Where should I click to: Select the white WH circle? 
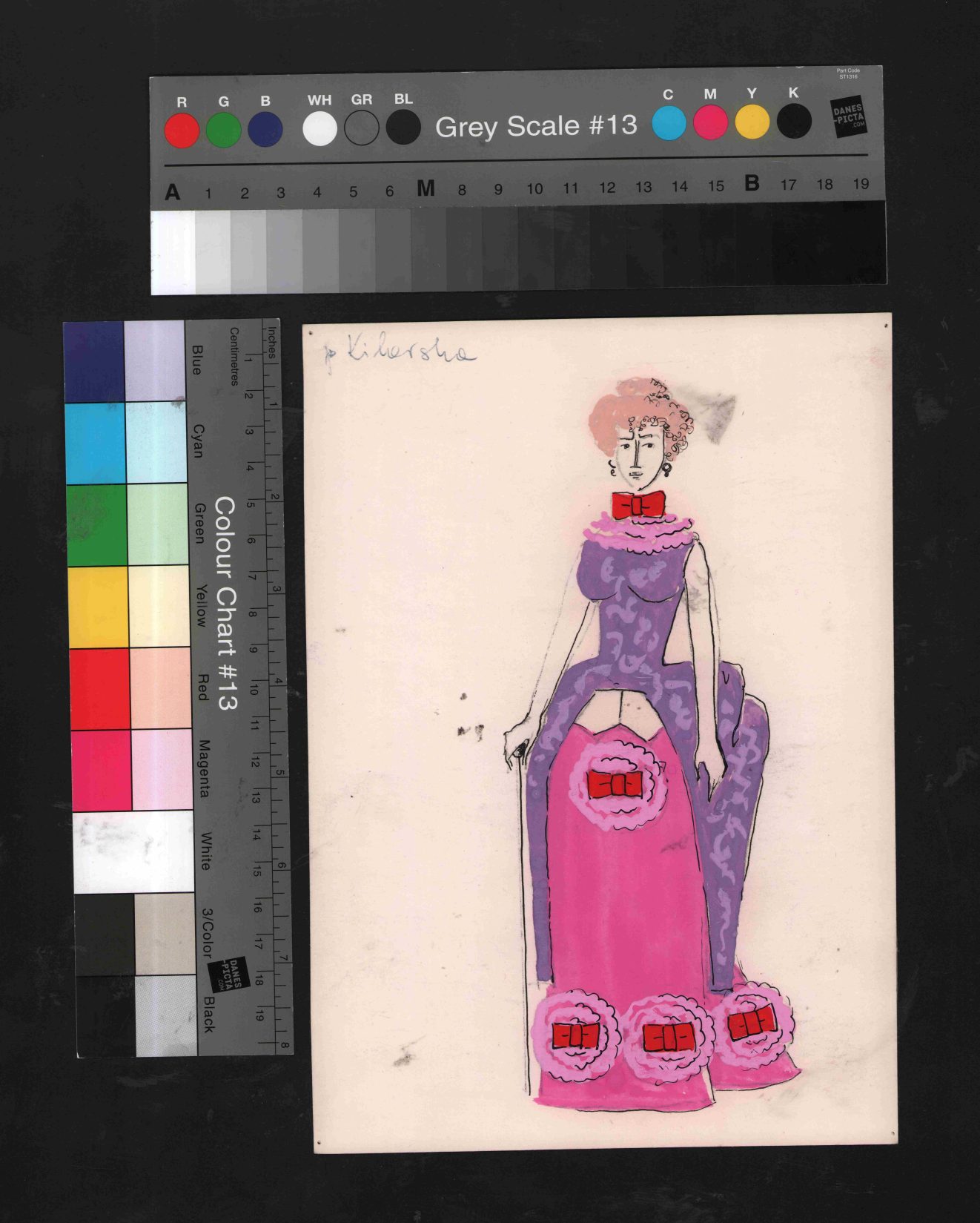[x=320, y=128]
